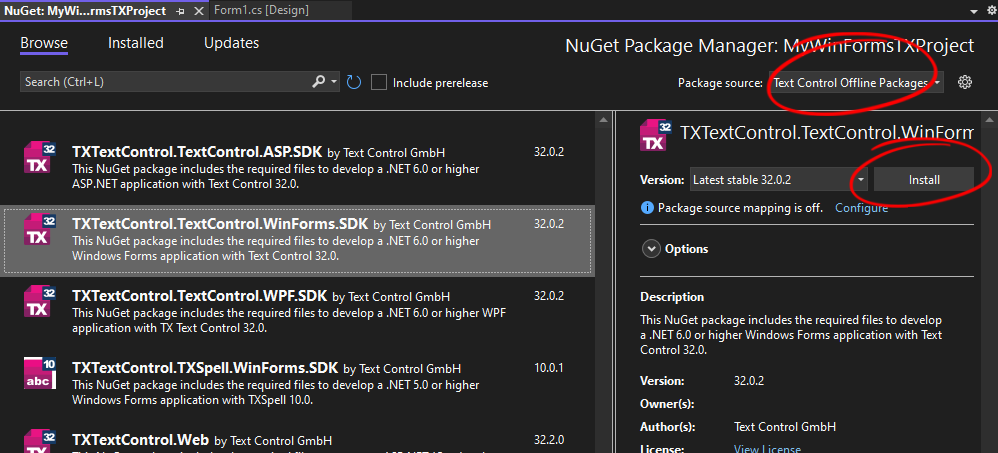The image size is (998, 453).
Task: Expand the Options section
Action: [x=650, y=249]
